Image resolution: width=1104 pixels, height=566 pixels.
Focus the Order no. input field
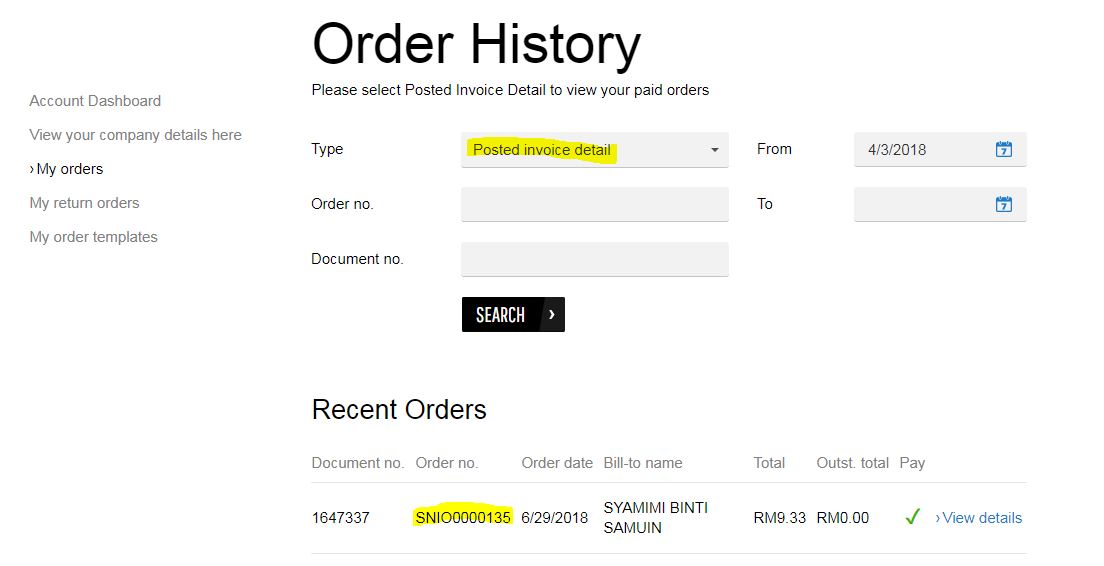(594, 204)
